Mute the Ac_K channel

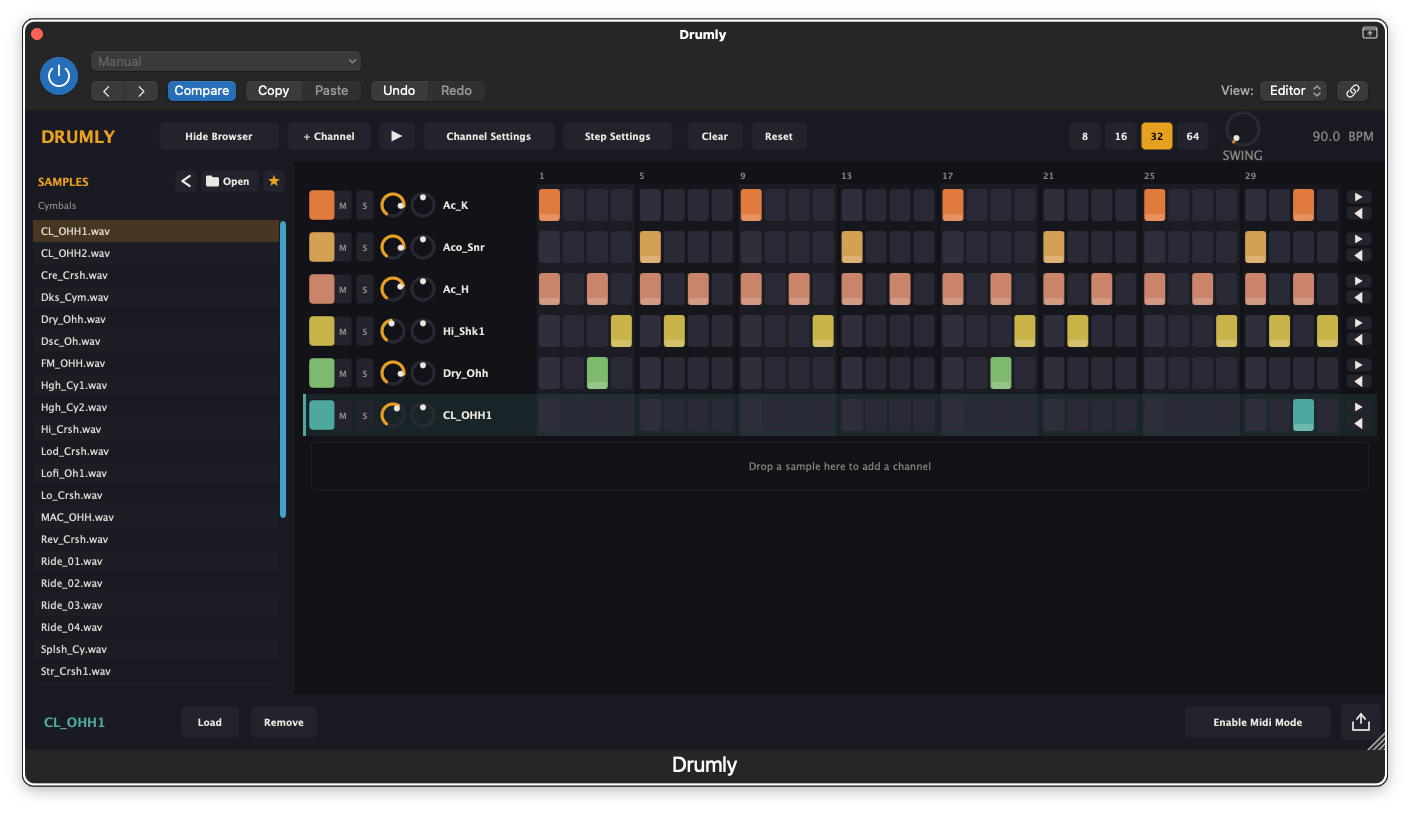pos(343,205)
